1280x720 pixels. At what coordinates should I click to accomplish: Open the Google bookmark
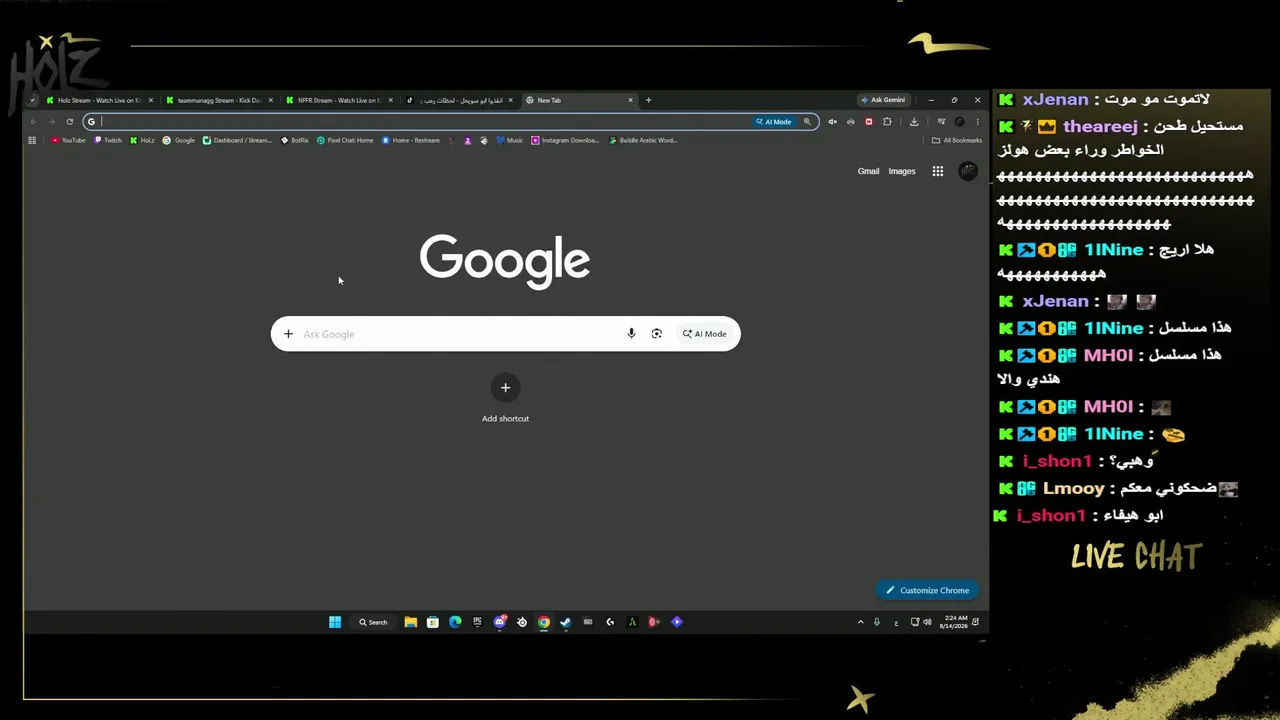179,141
